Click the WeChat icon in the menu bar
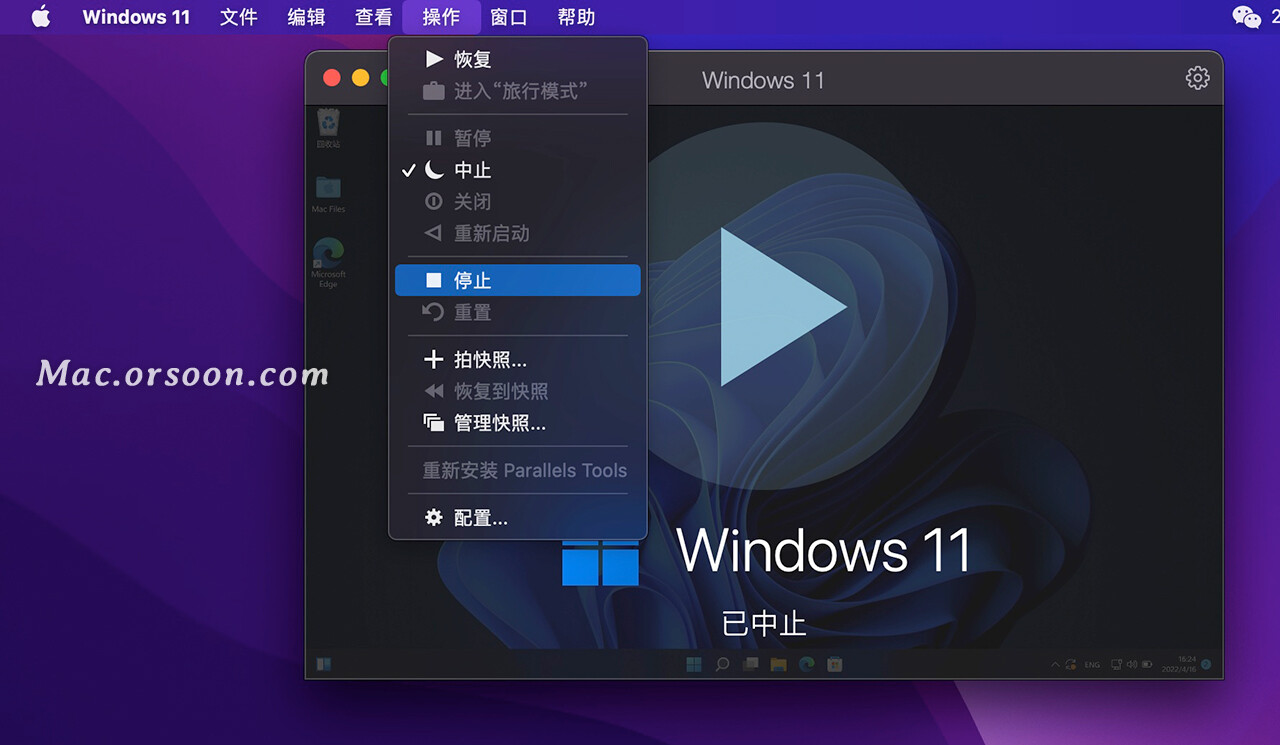The height and width of the screenshot is (745, 1280). [1246, 17]
